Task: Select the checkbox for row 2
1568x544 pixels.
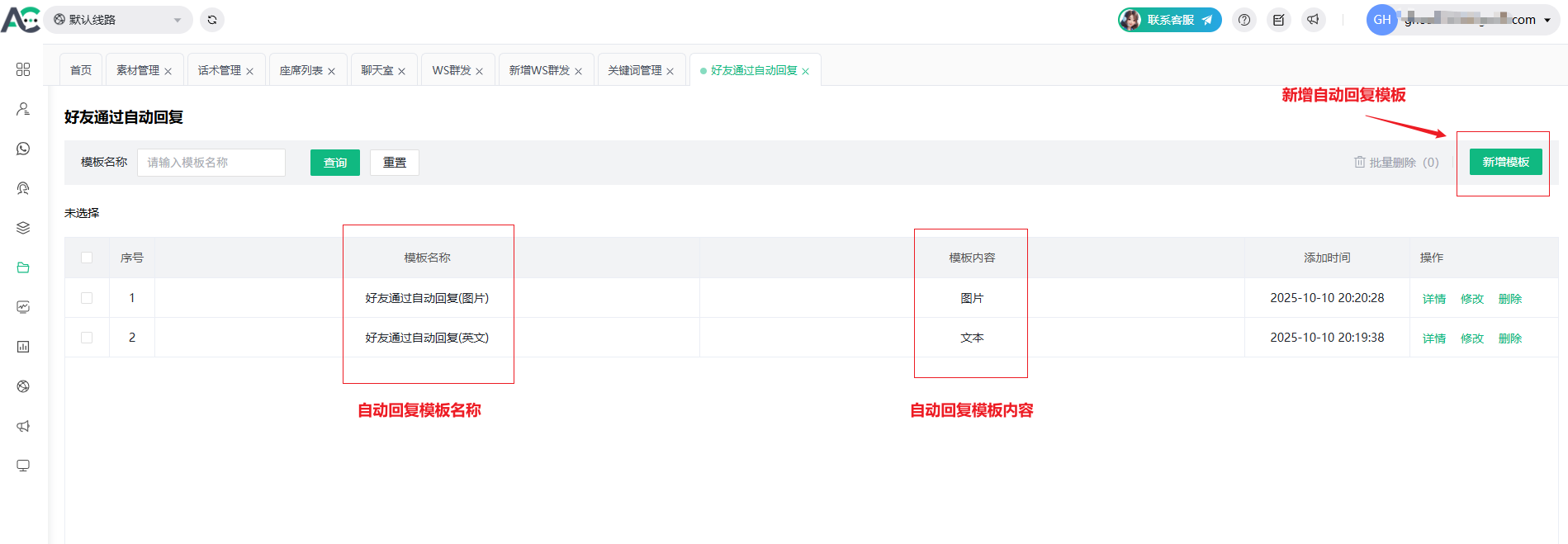Action: [87, 338]
